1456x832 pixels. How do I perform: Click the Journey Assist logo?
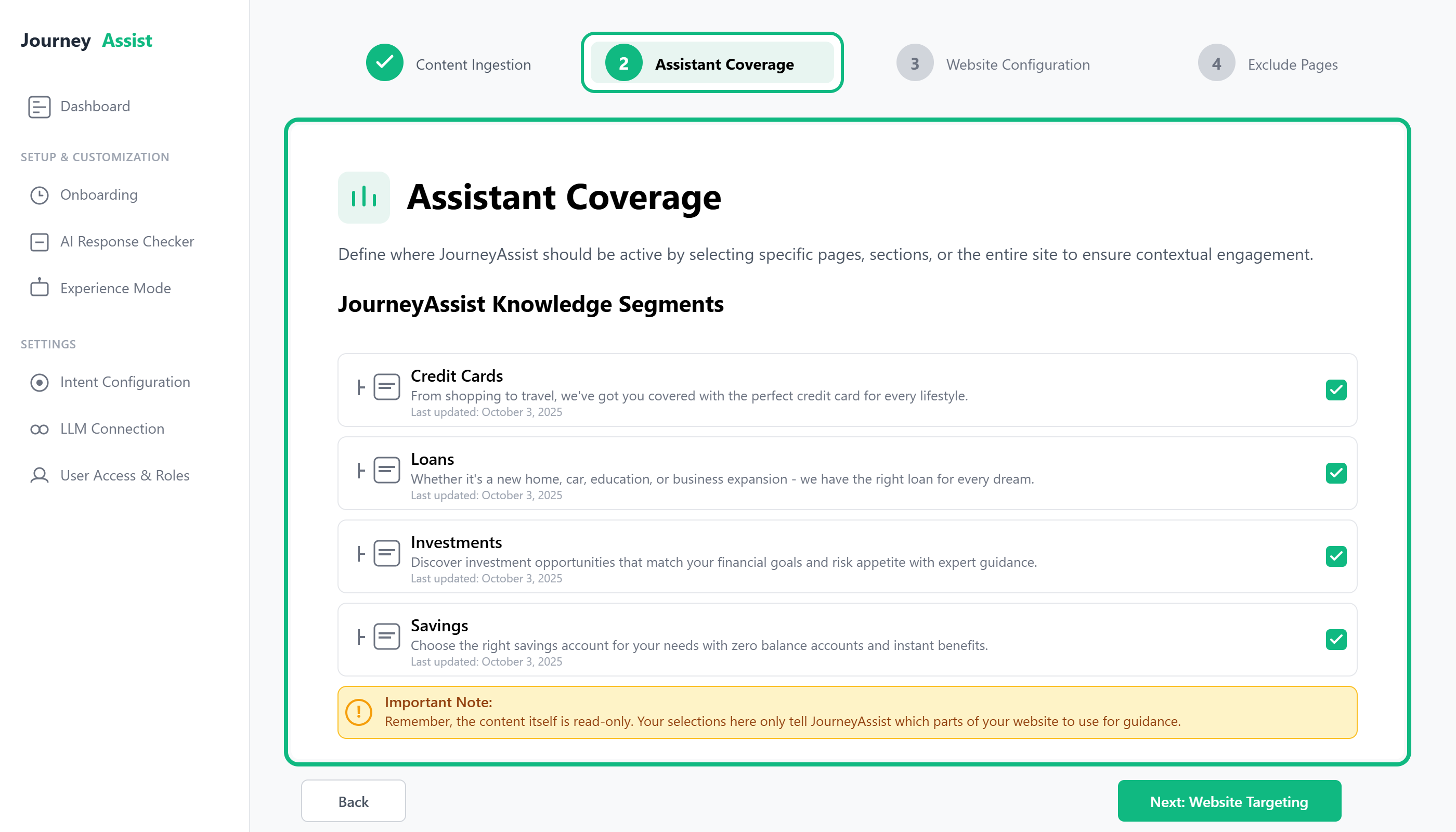click(x=86, y=41)
